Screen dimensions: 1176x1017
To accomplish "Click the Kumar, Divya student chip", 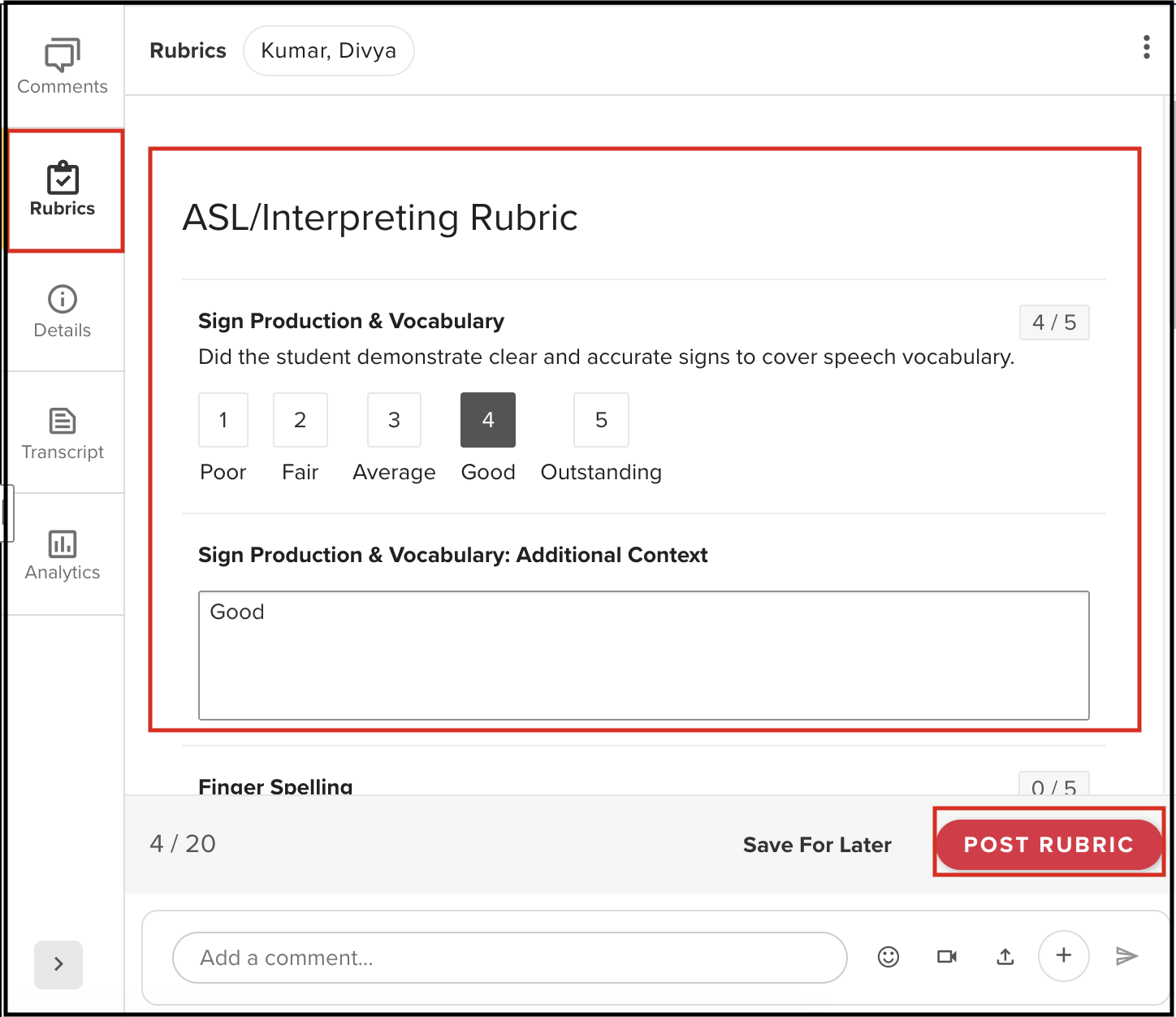I will [x=329, y=50].
